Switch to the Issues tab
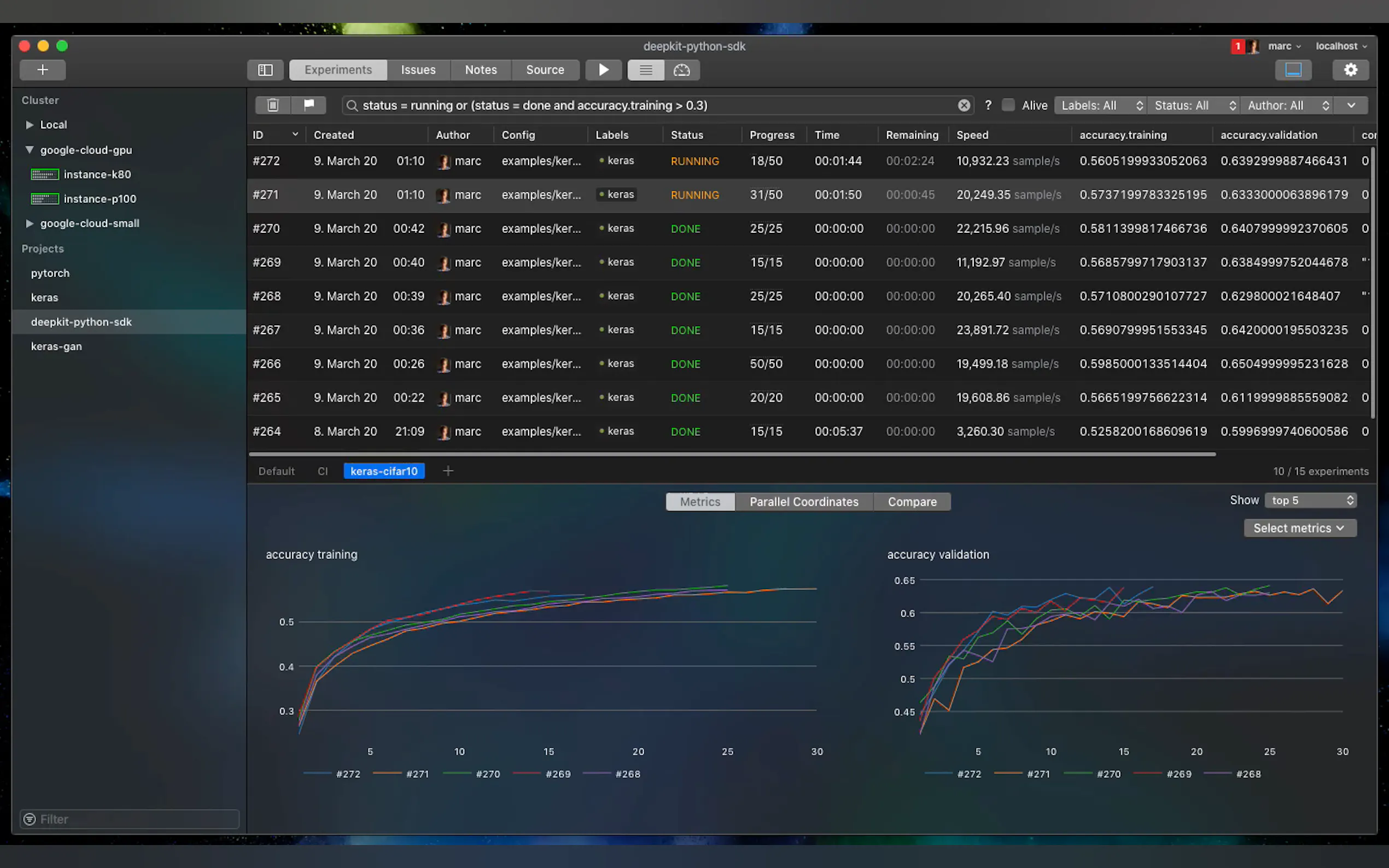 pos(418,70)
